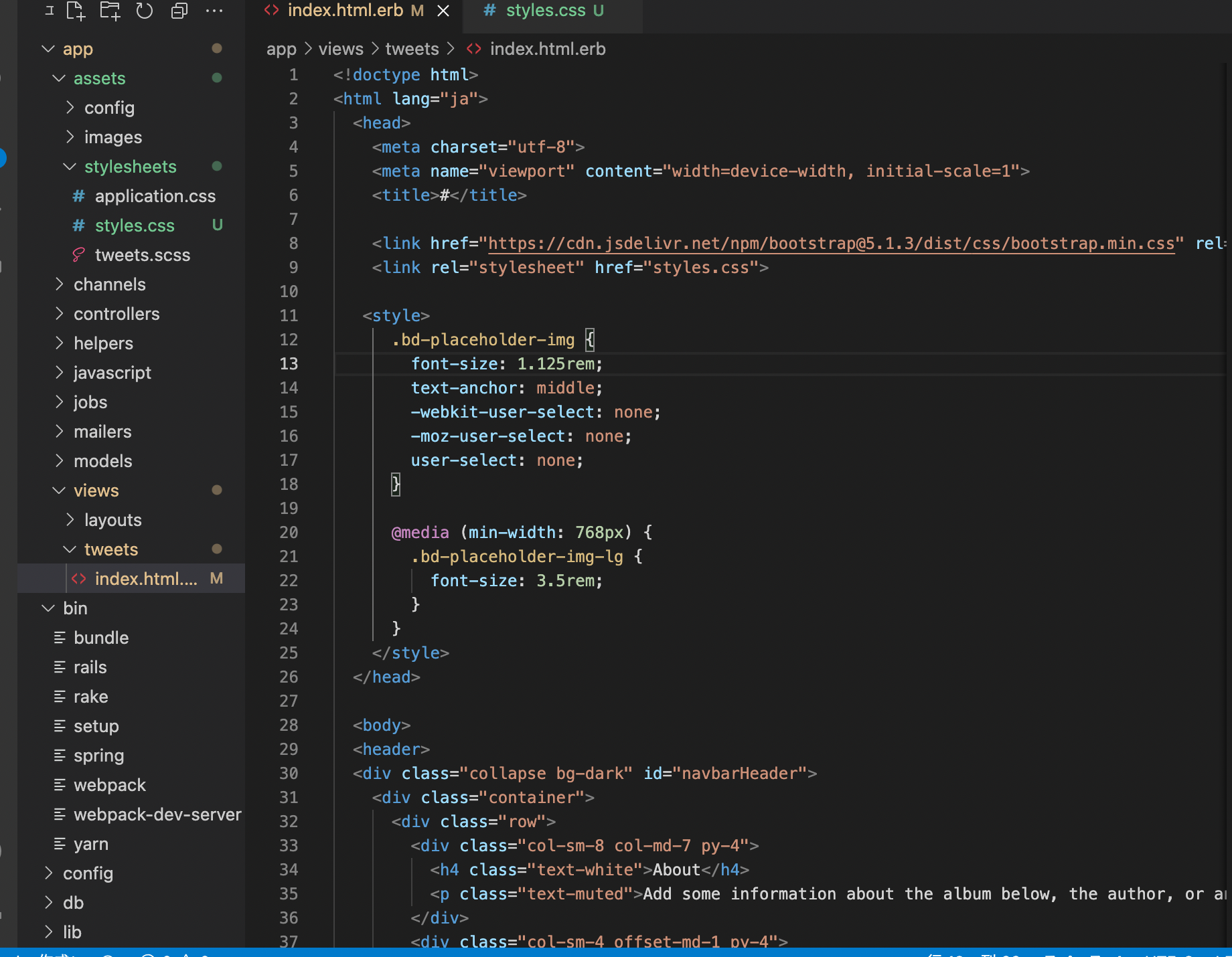Image resolution: width=1232 pixels, height=957 pixels.
Task: Expand the controllers folder
Action: point(59,314)
